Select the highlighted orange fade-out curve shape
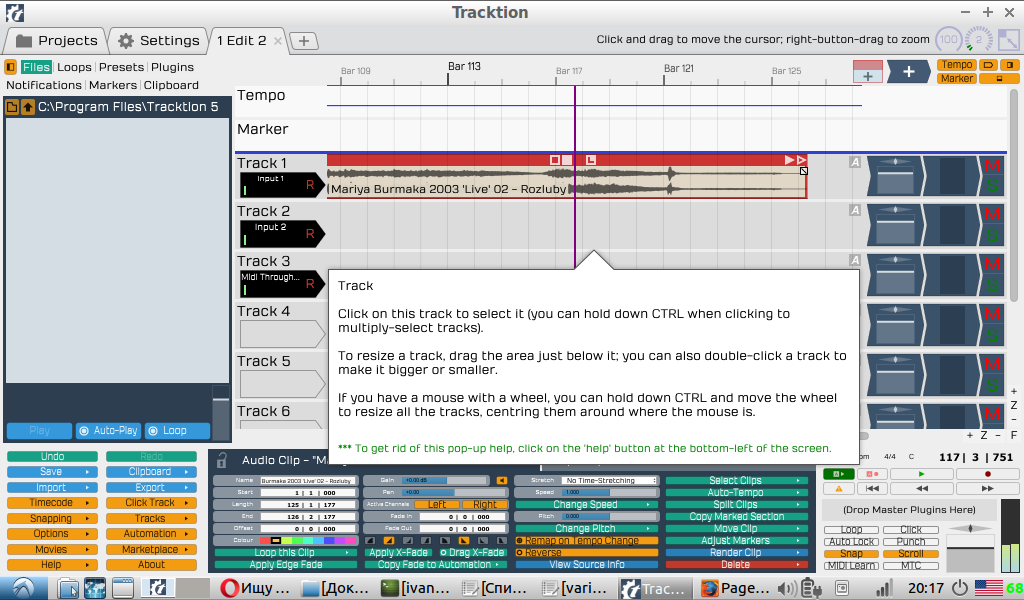The width and height of the screenshot is (1024, 600). (464, 541)
